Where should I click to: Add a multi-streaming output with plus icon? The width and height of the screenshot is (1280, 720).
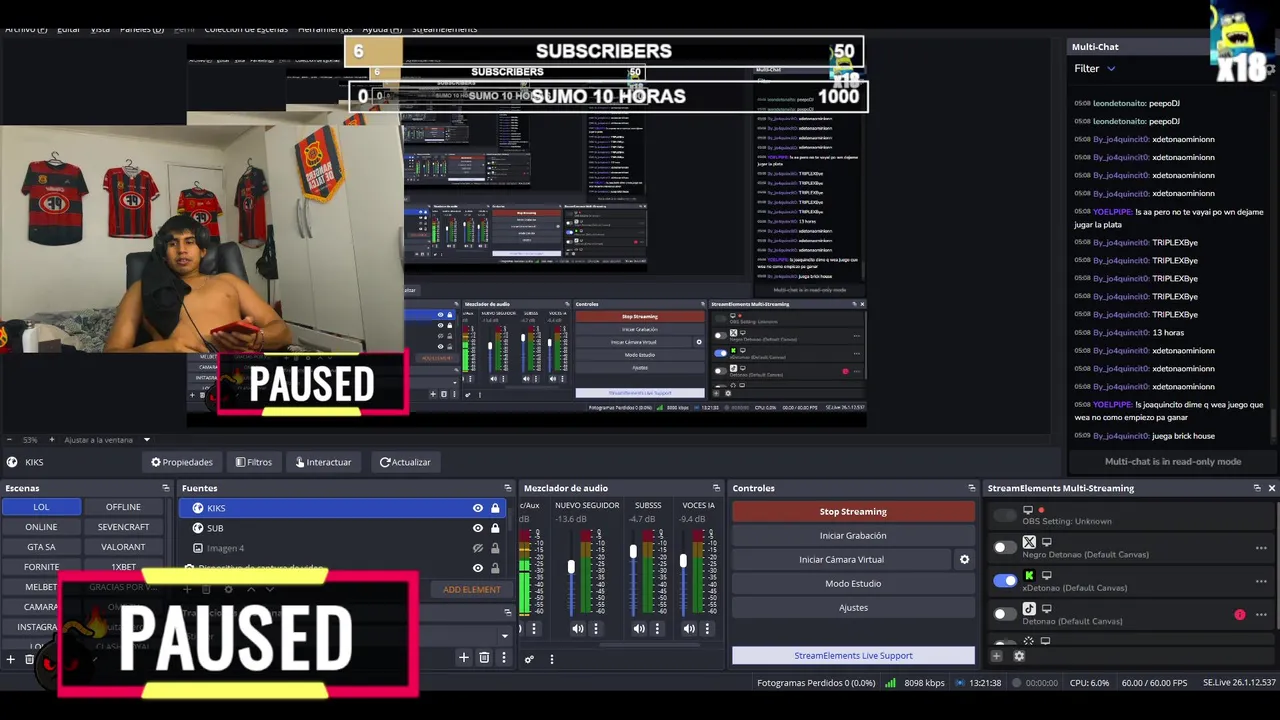(996, 656)
